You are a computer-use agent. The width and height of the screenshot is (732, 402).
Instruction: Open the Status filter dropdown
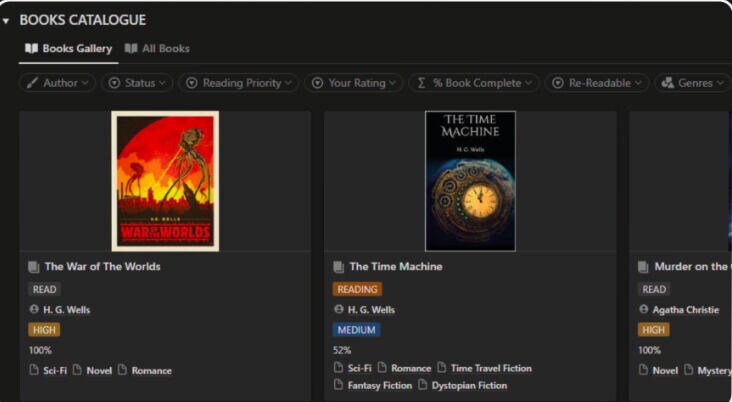click(x=139, y=83)
